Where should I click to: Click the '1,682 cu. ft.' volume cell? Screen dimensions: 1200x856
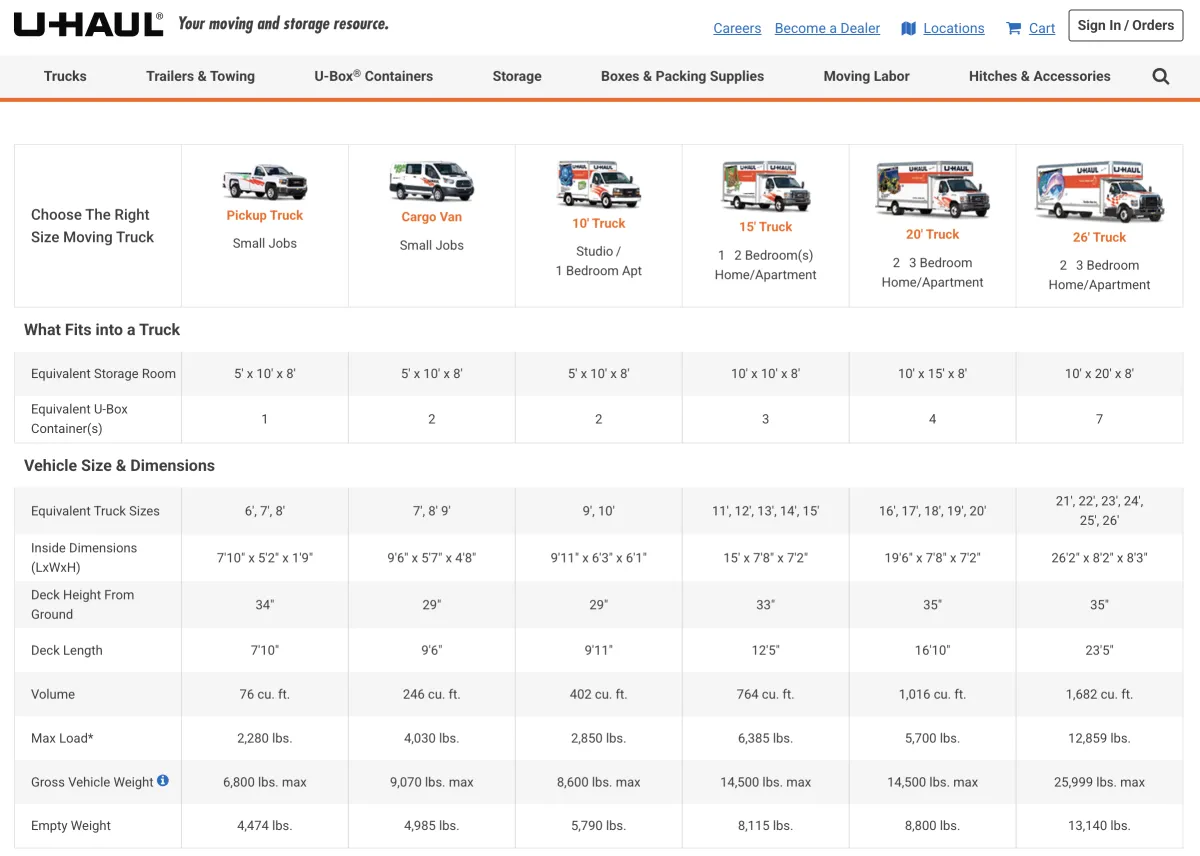(1100, 694)
